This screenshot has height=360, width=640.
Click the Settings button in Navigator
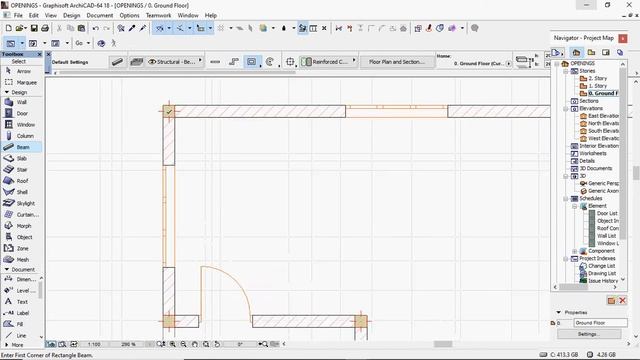pyautogui.click(x=589, y=334)
